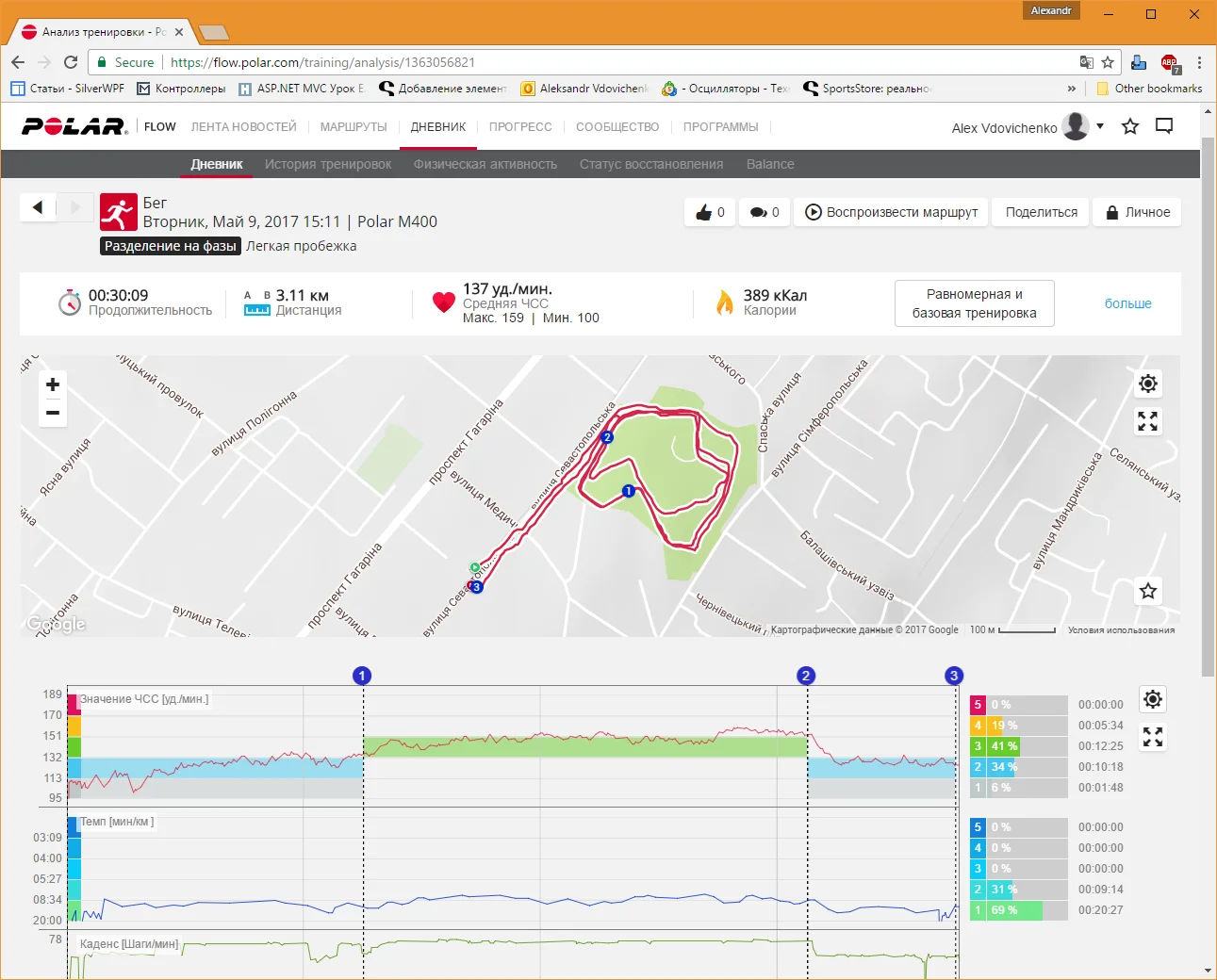Expand the map to fullscreen
The width and height of the screenshot is (1217, 980).
(x=1147, y=421)
